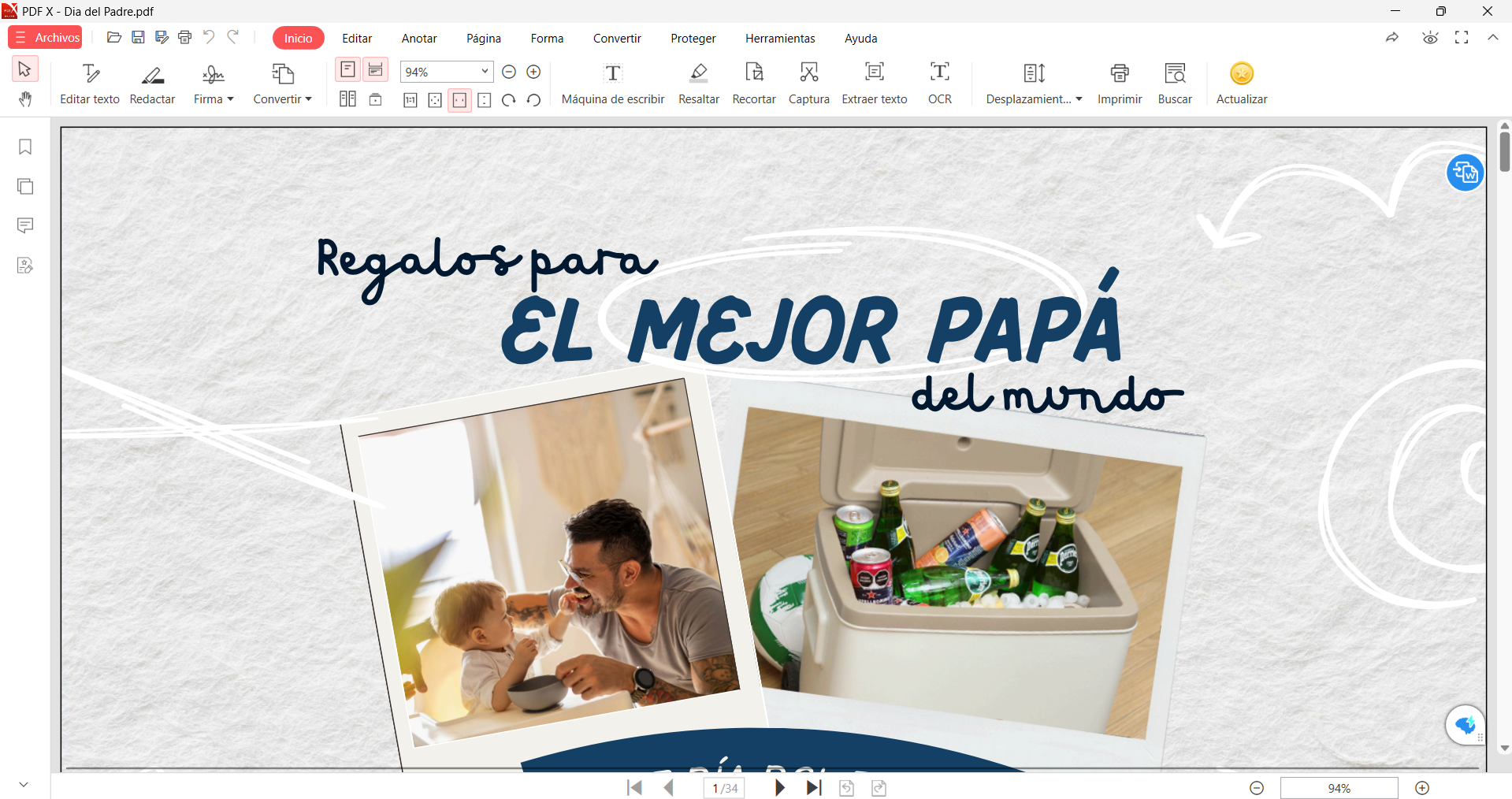This screenshot has height=799, width=1512.
Task: Click Extraer texto
Action: point(875,83)
